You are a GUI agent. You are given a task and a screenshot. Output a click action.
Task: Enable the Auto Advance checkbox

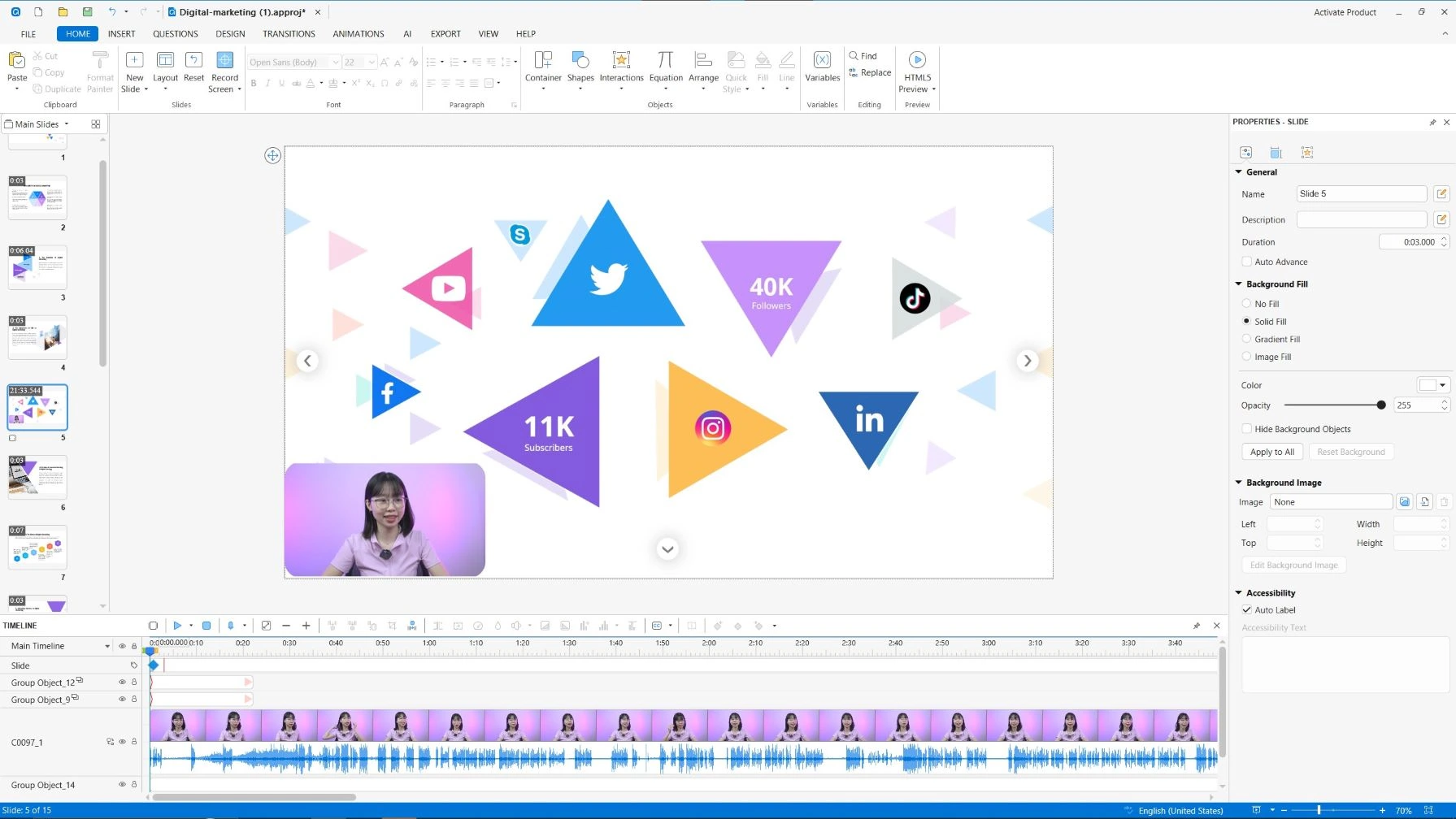click(1246, 262)
